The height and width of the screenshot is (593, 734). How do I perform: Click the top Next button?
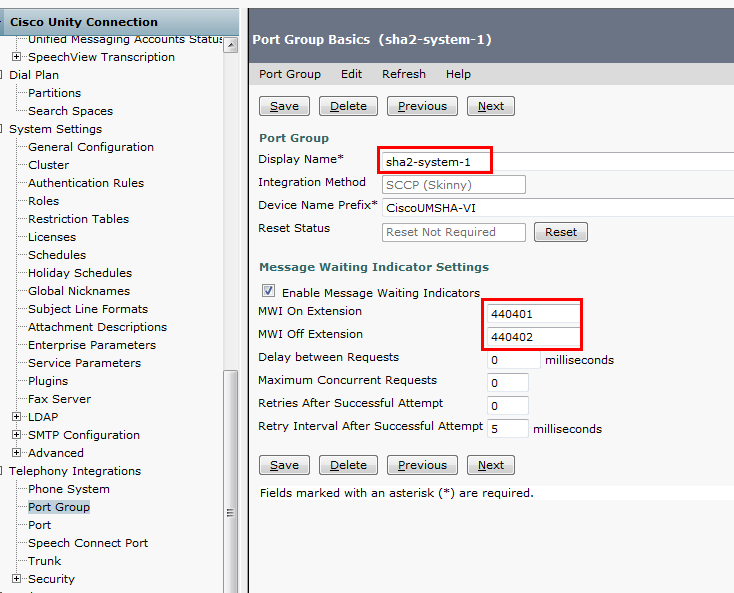point(491,106)
